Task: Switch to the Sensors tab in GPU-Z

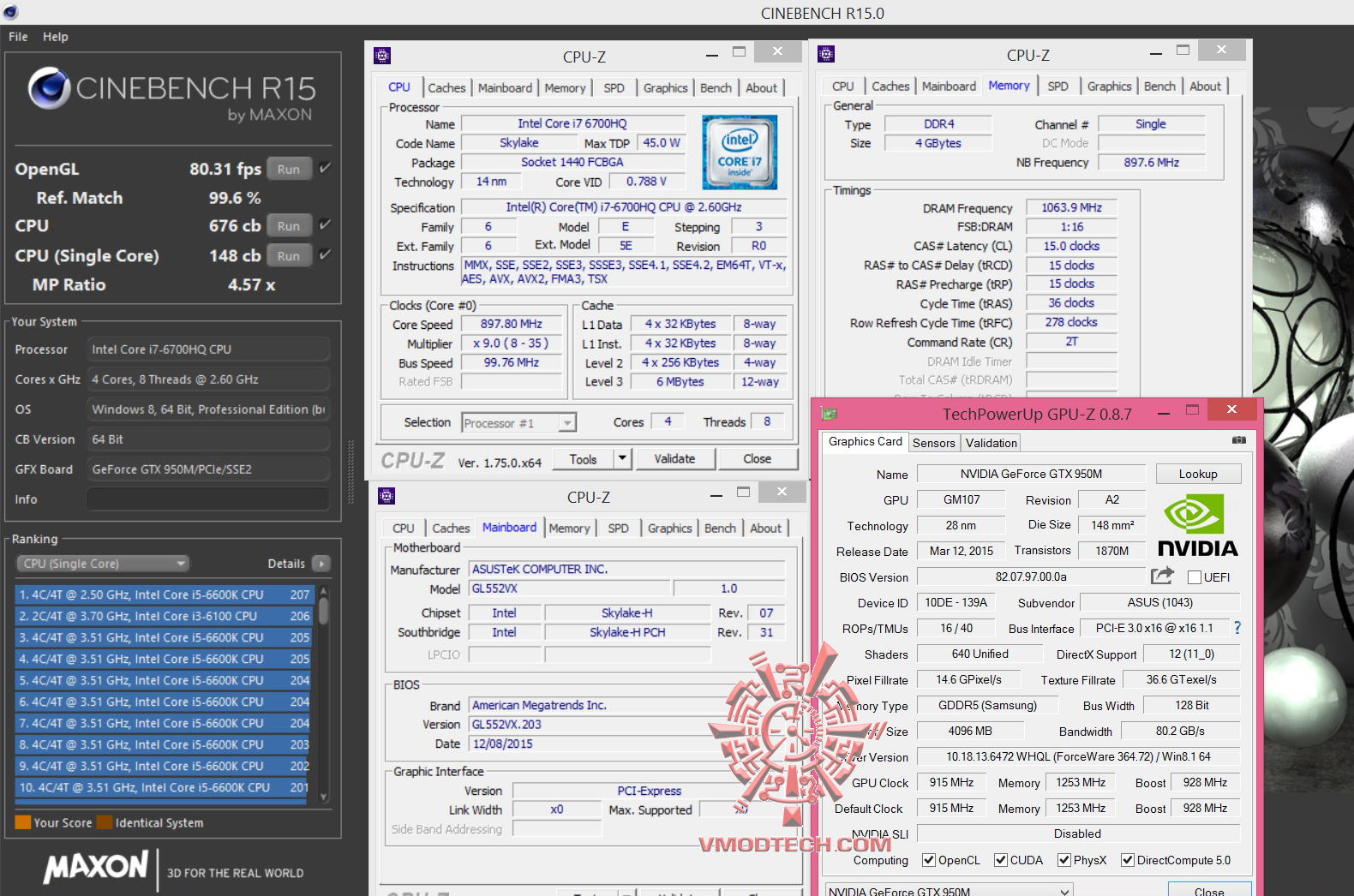Action: tap(933, 443)
